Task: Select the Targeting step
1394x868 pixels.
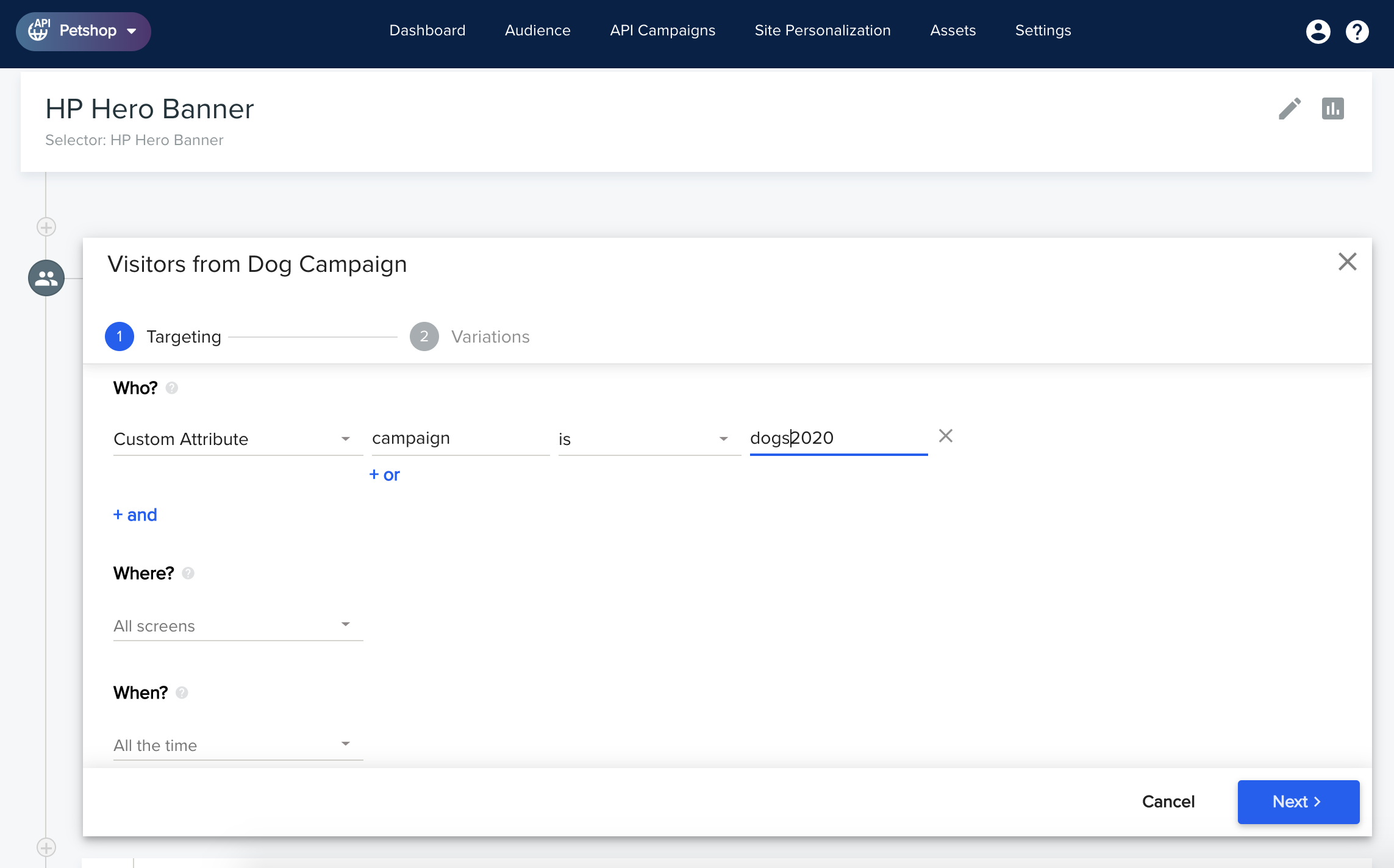Action: pos(163,336)
